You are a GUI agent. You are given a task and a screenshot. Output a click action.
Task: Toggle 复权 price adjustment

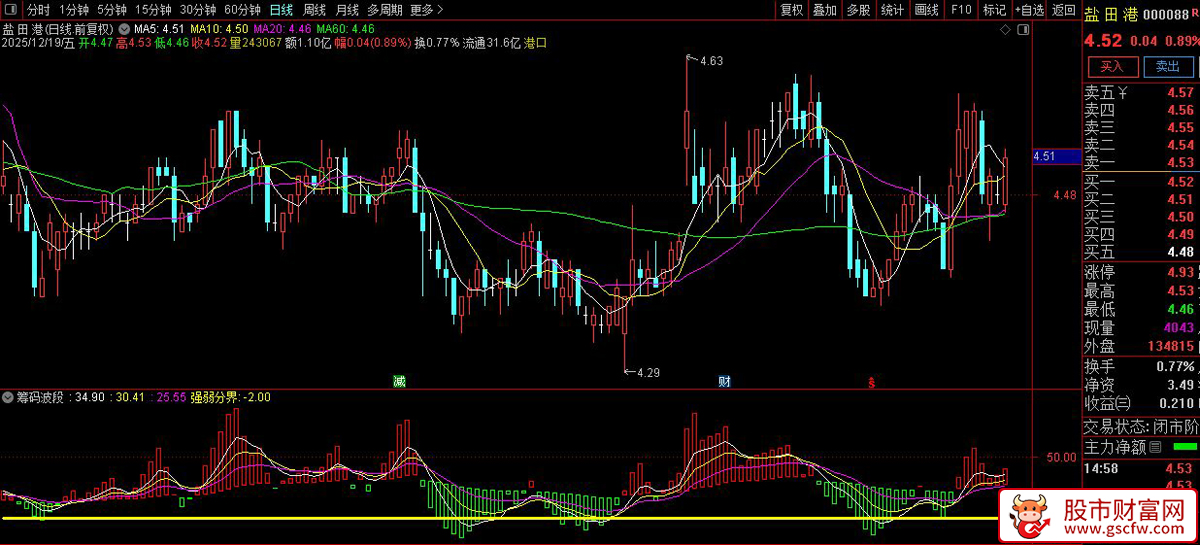tap(792, 10)
